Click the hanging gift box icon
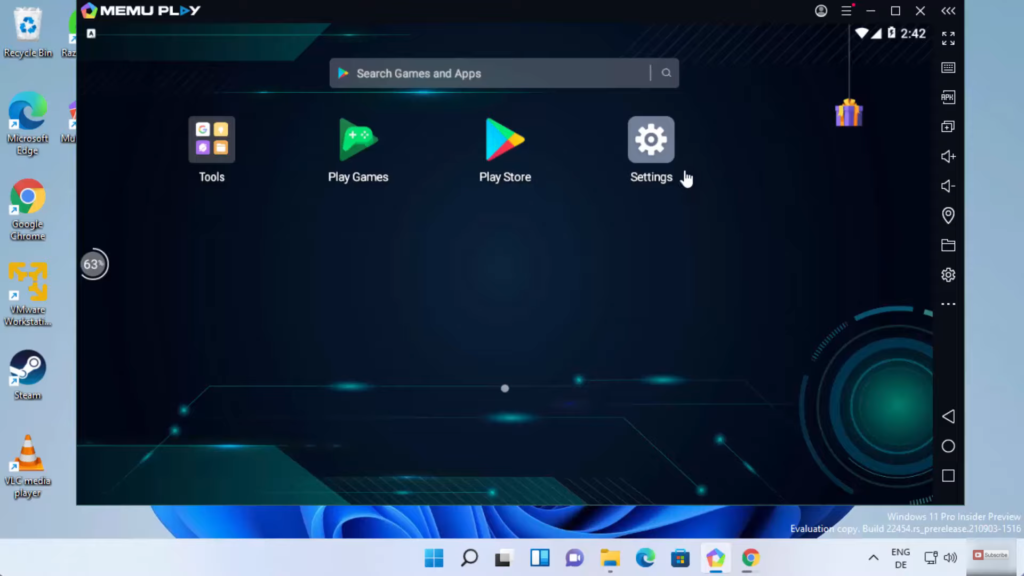 click(849, 113)
